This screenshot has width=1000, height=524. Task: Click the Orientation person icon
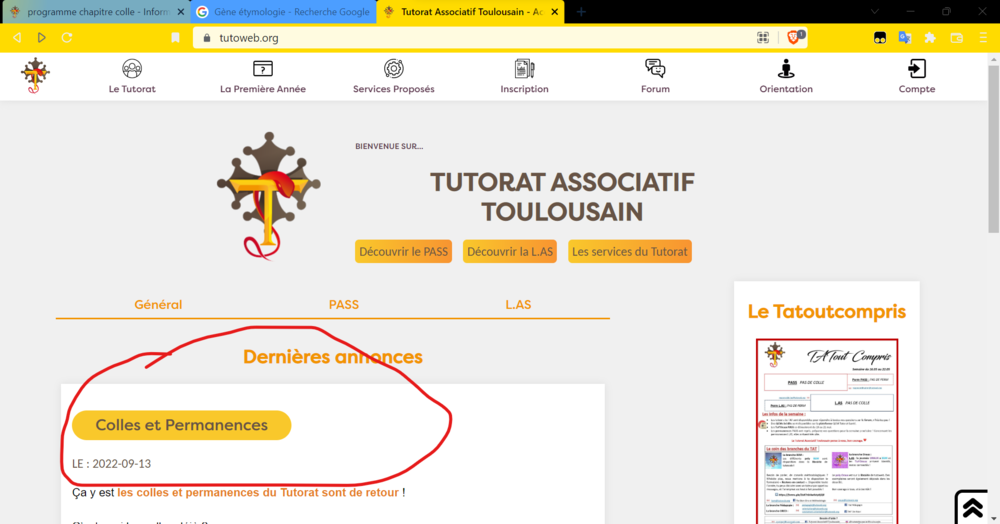pos(786,69)
